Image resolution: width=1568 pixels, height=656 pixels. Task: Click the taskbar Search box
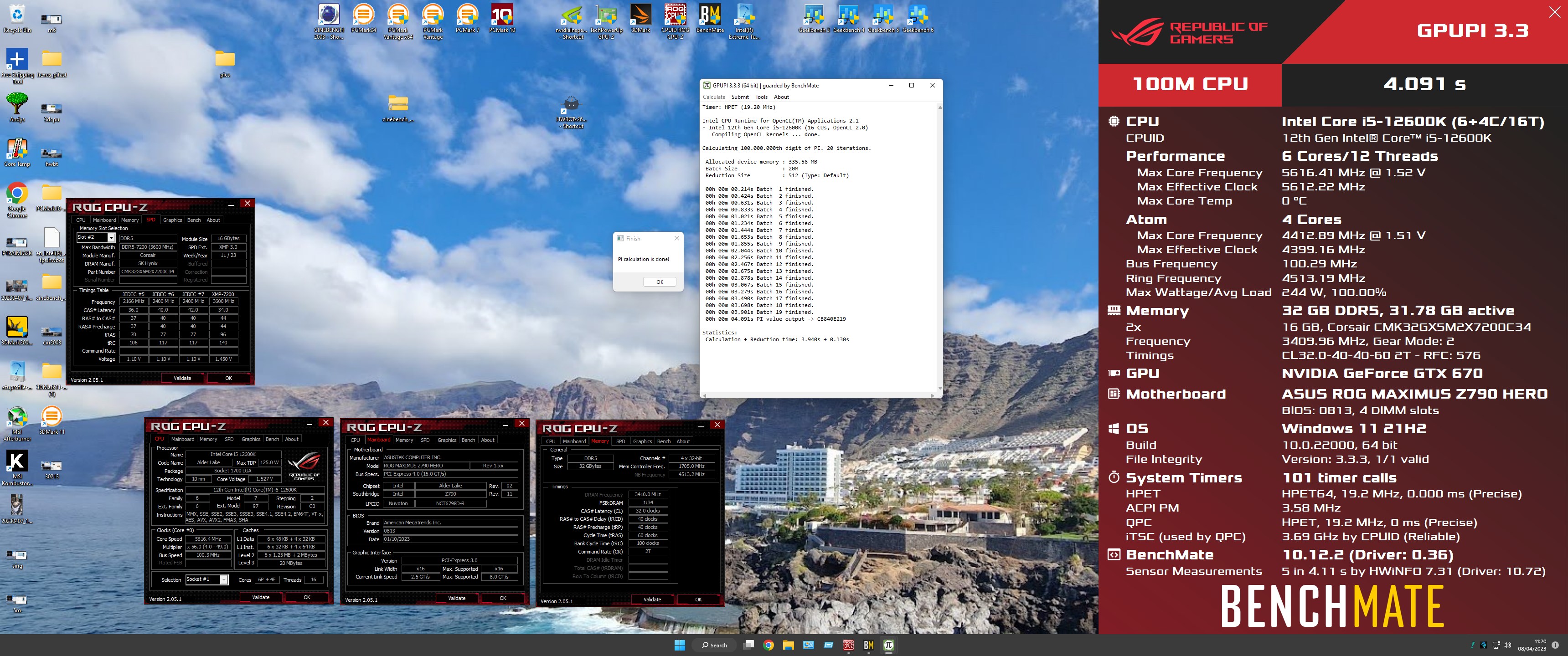(x=714, y=645)
